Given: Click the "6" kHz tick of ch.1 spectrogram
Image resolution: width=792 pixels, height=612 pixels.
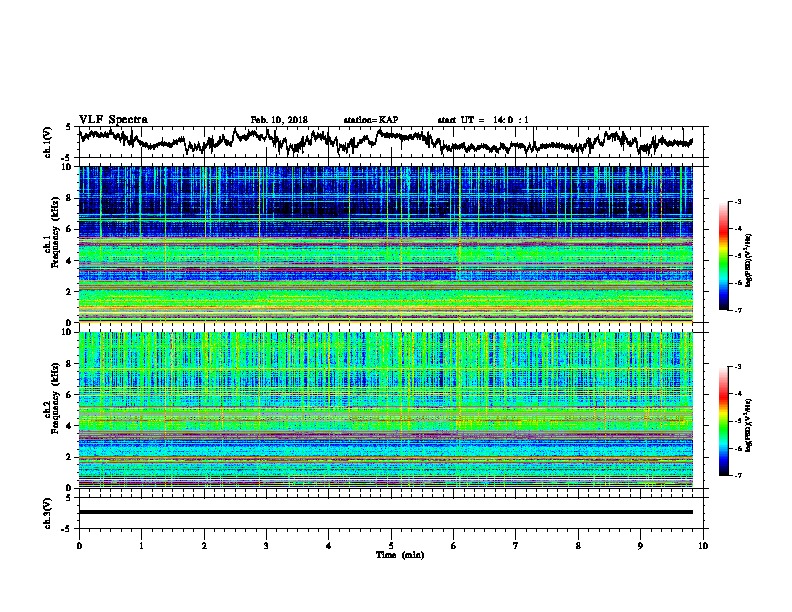Looking at the screenshot, I should pyautogui.click(x=70, y=229).
